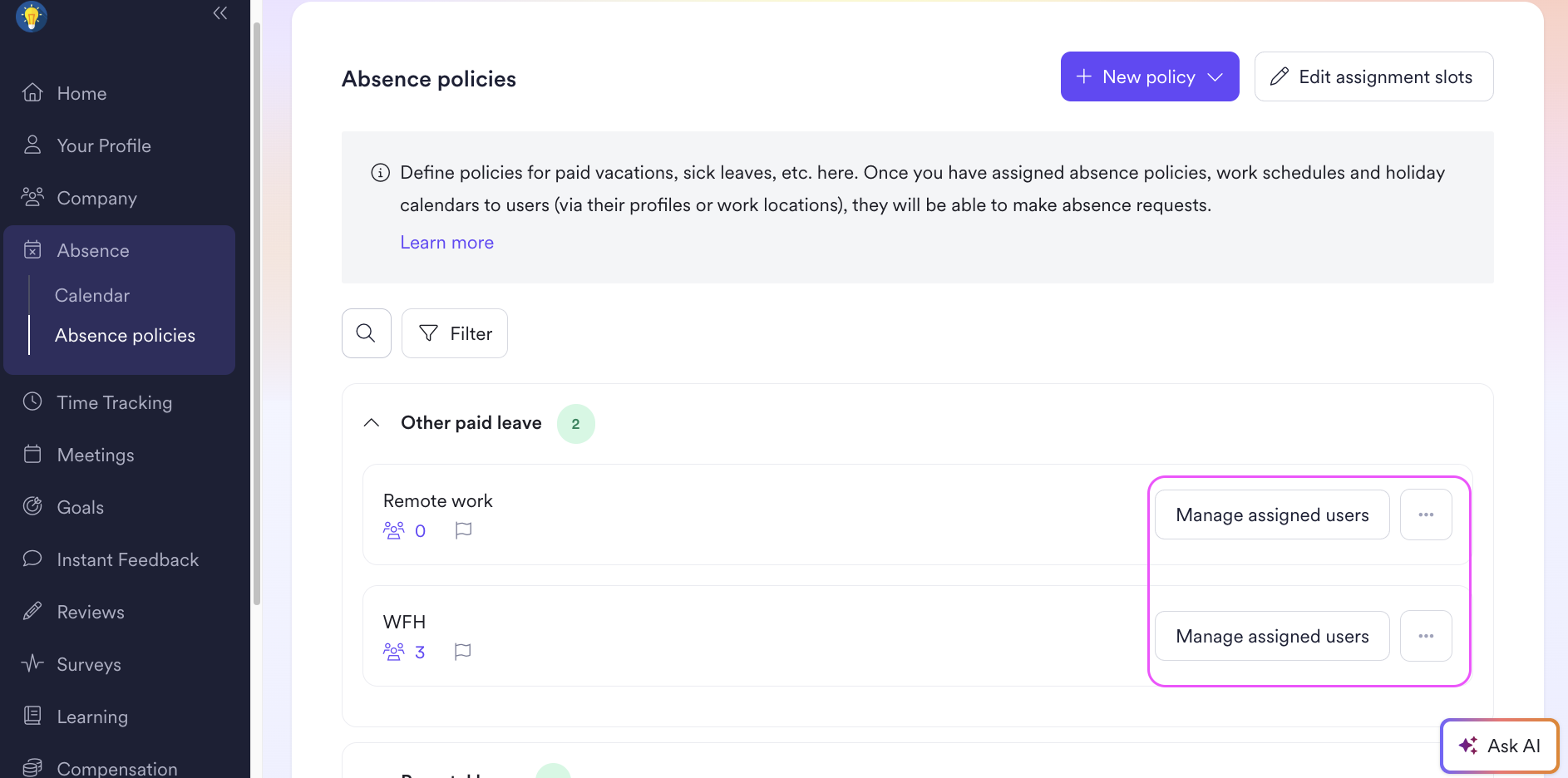Click the flag icon under WFH
This screenshot has height=778, width=1568.
[x=463, y=652]
